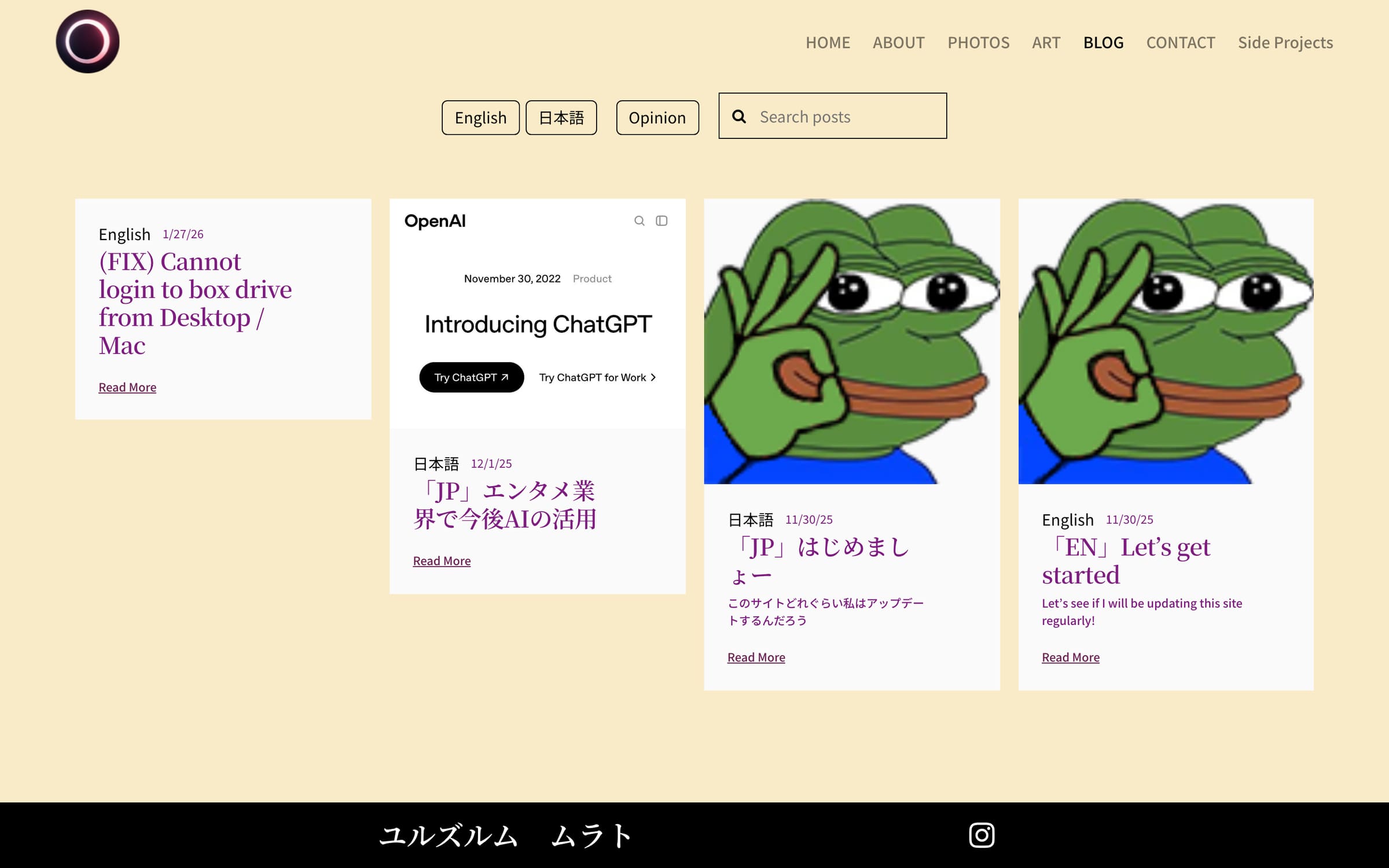1389x868 pixels.
Task: Click the 日本語 tag dated 12/1/25
Action: pyautogui.click(x=436, y=464)
